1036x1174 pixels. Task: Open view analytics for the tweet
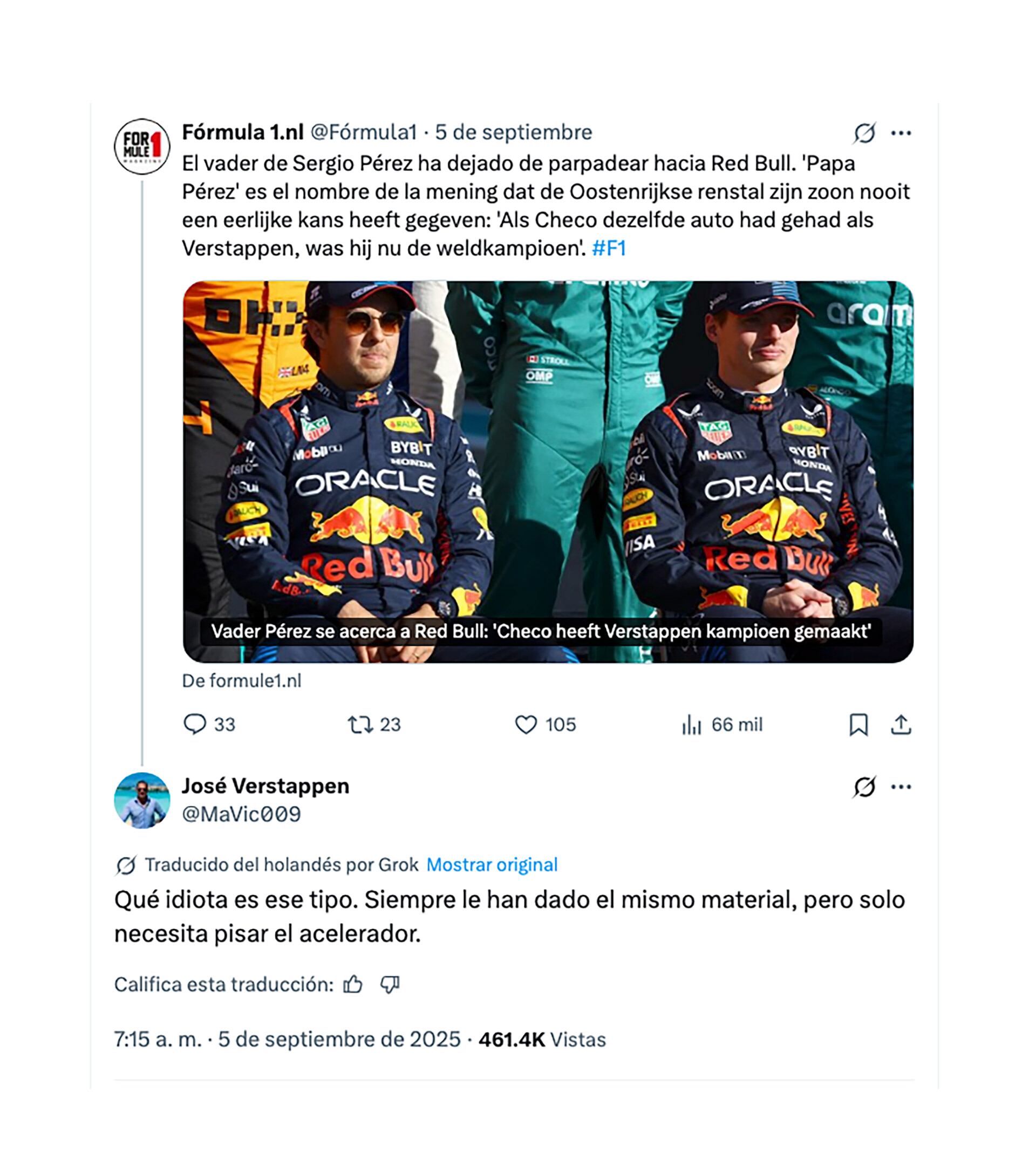[695, 726]
